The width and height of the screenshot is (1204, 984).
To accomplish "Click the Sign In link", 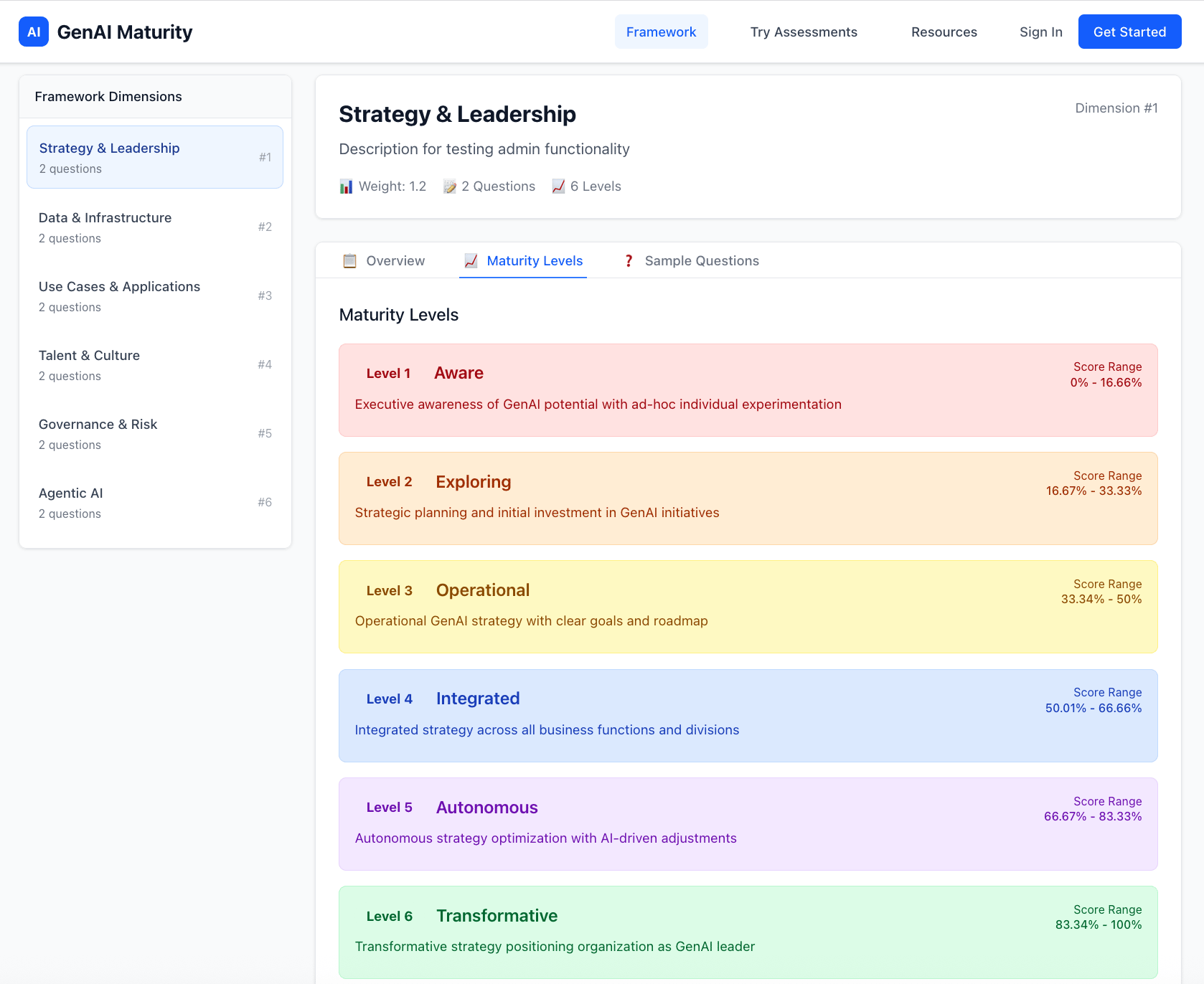I will (x=1040, y=32).
